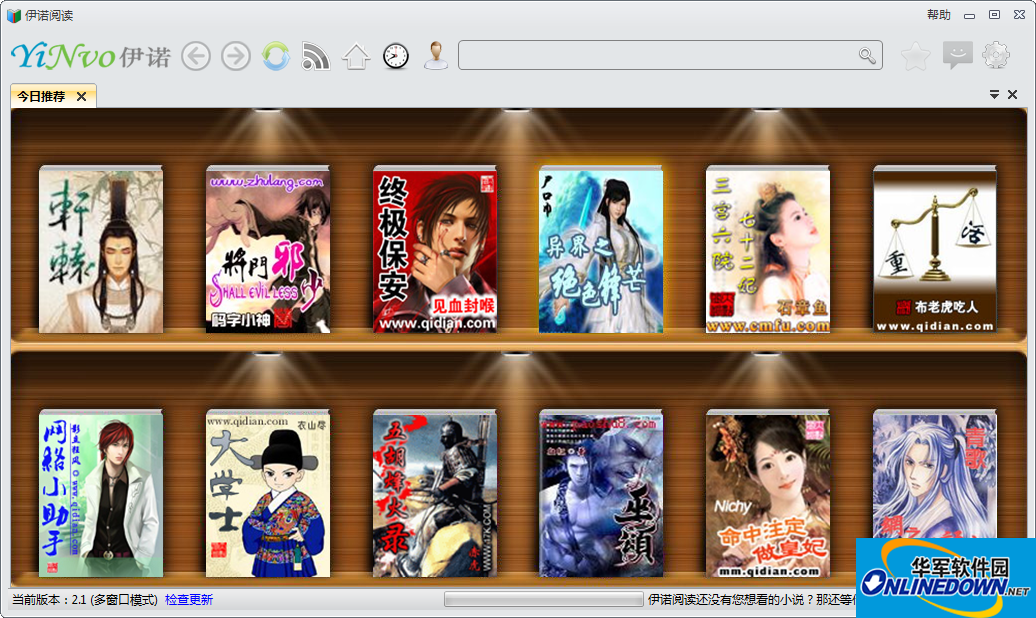Open the 大学士 book cover

268,493
